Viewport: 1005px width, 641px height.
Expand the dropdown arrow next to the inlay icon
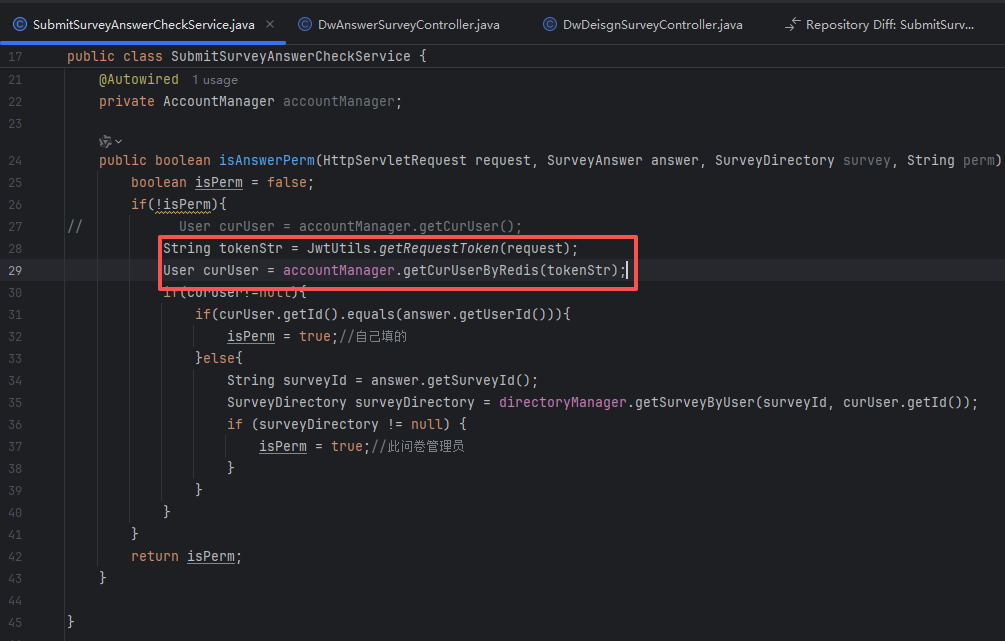119,141
